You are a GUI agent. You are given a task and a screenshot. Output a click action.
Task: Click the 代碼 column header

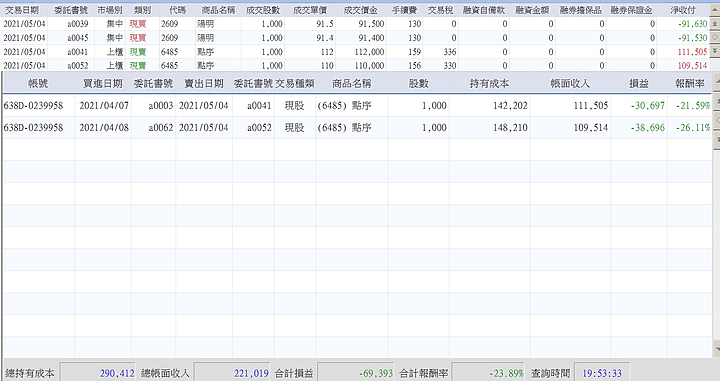[177, 10]
